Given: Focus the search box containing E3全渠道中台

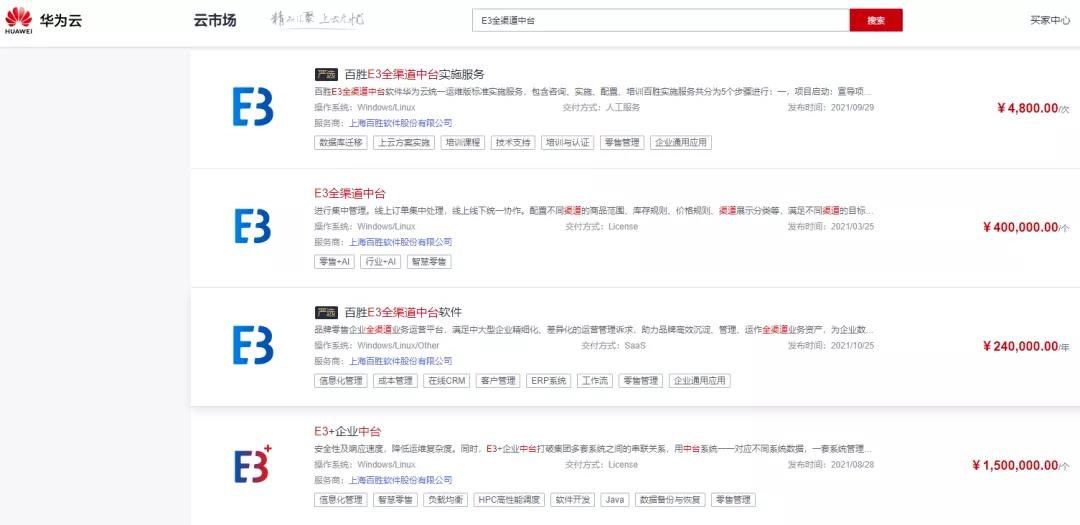Looking at the screenshot, I should (x=661, y=21).
